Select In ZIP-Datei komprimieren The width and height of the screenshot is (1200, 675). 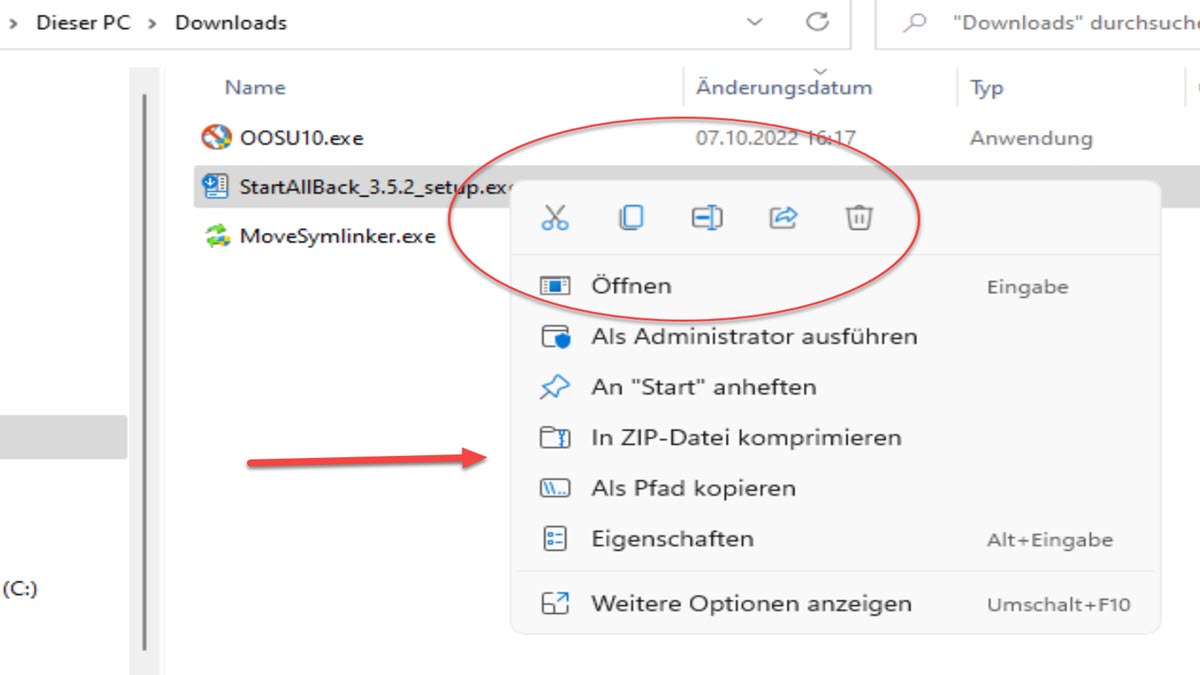pos(835,438)
